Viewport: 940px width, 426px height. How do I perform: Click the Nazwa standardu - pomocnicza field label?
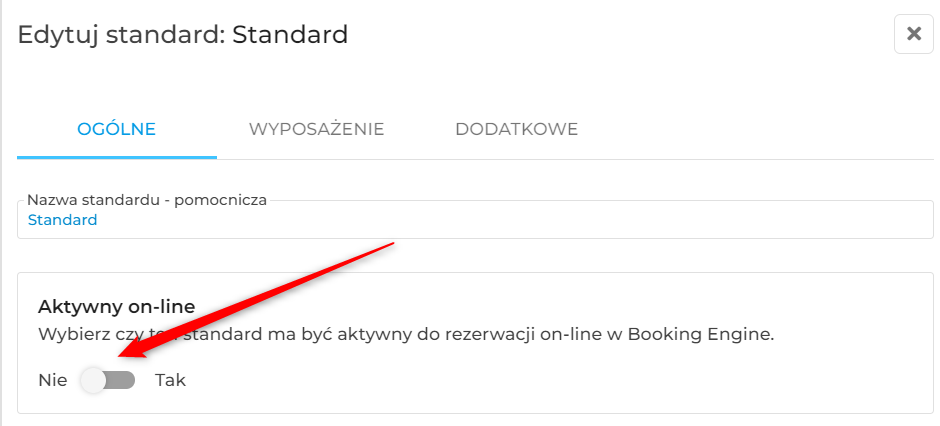(147, 200)
